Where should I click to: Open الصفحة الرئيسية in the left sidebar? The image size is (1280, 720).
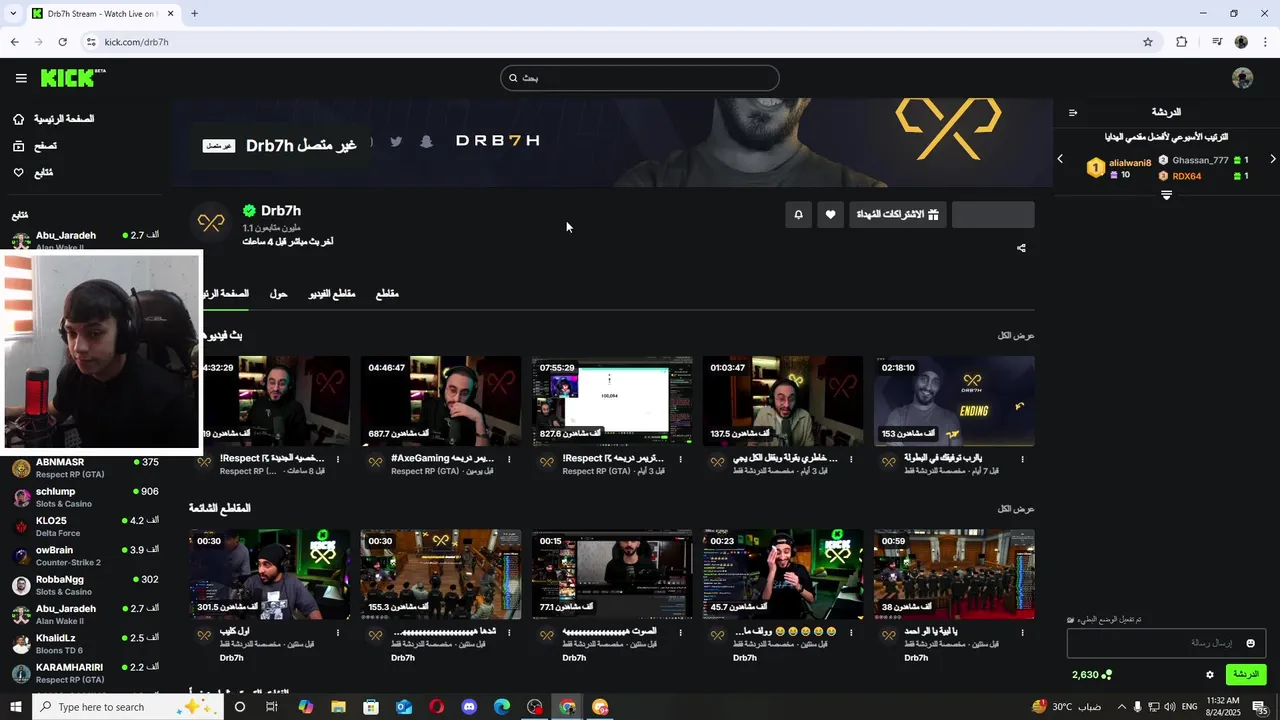[64, 119]
